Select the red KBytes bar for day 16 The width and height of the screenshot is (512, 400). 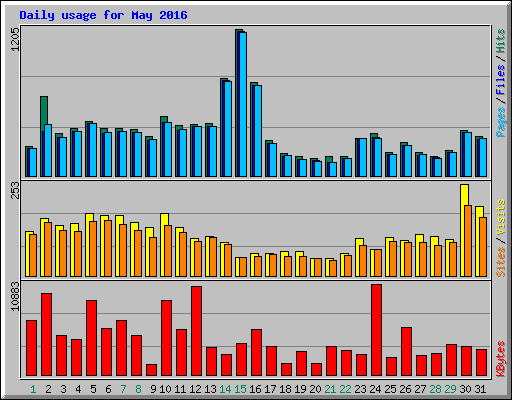click(257, 353)
